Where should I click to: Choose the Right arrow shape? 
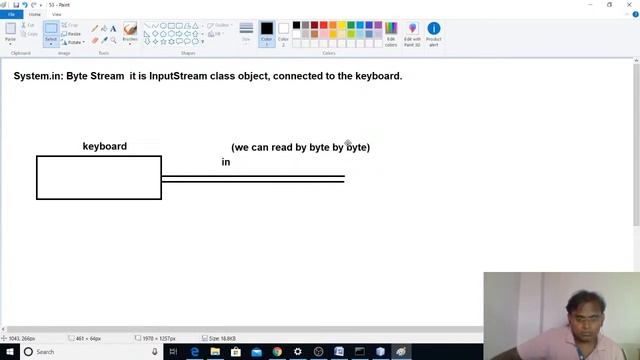(x=179, y=34)
